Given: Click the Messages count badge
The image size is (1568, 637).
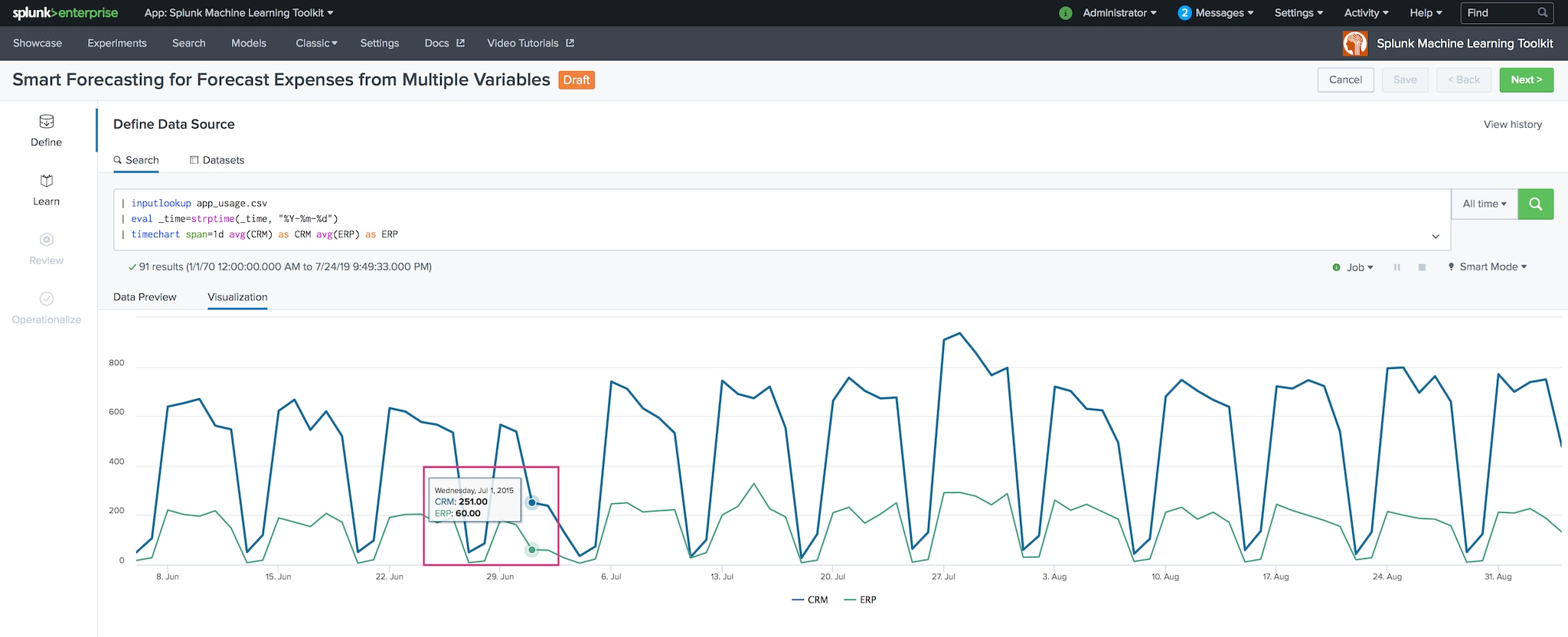Looking at the screenshot, I should click(1184, 13).
